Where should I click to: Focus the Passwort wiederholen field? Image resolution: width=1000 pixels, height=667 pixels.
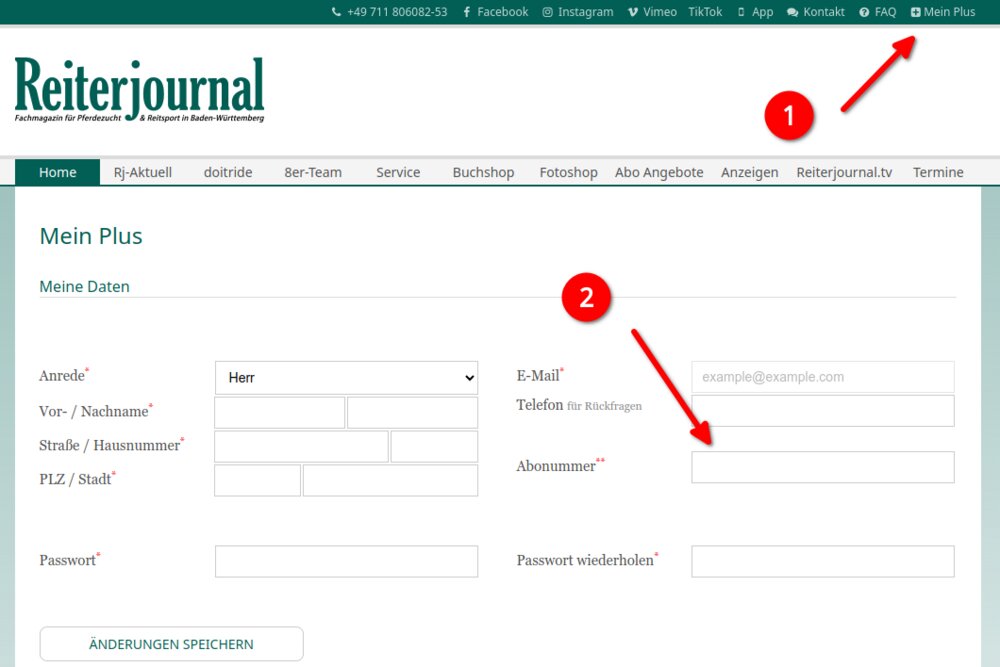(x=822, y=561)
